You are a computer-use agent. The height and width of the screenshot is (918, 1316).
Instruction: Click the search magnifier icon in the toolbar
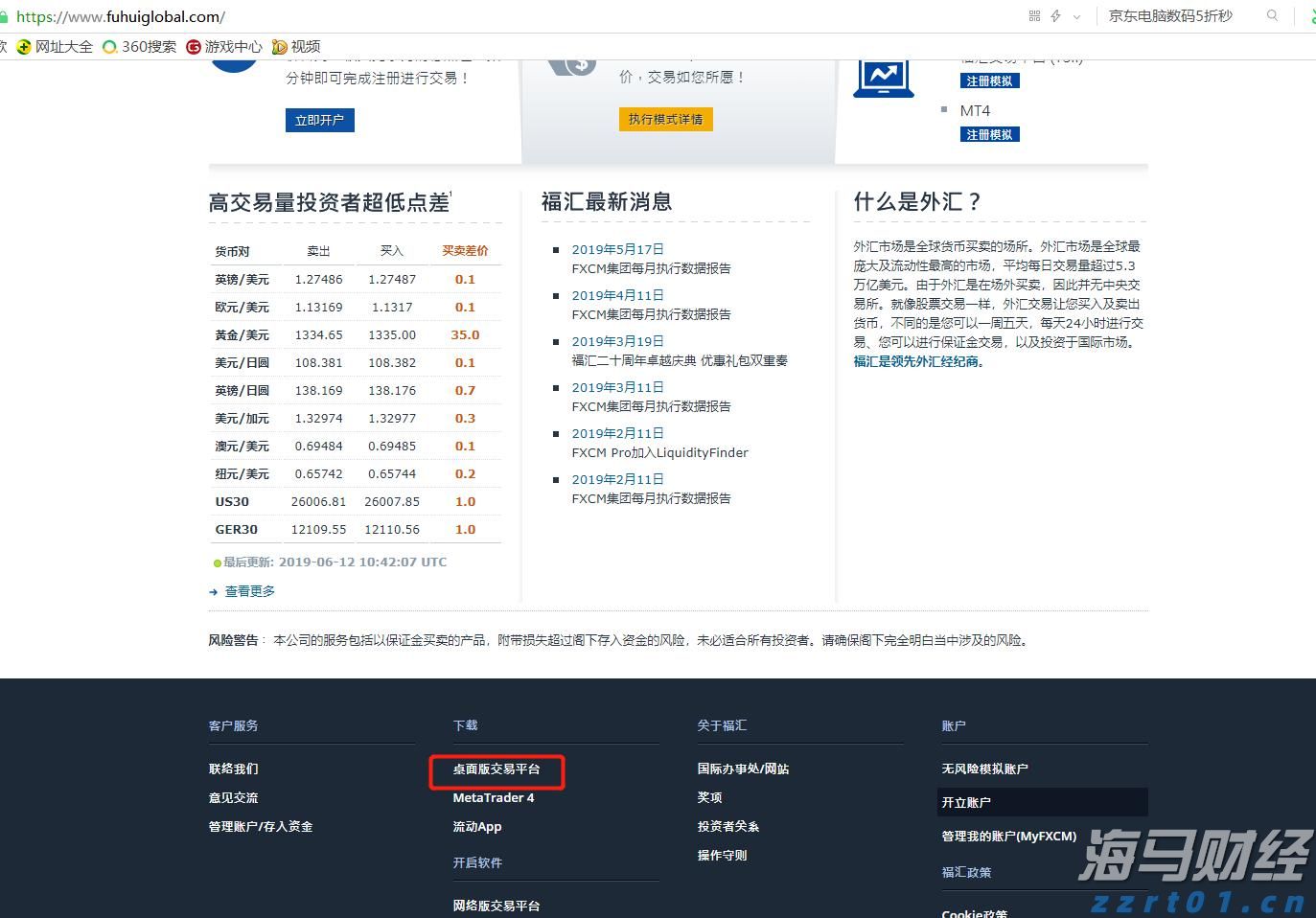pyautogui.click(x=1272, y=15)
